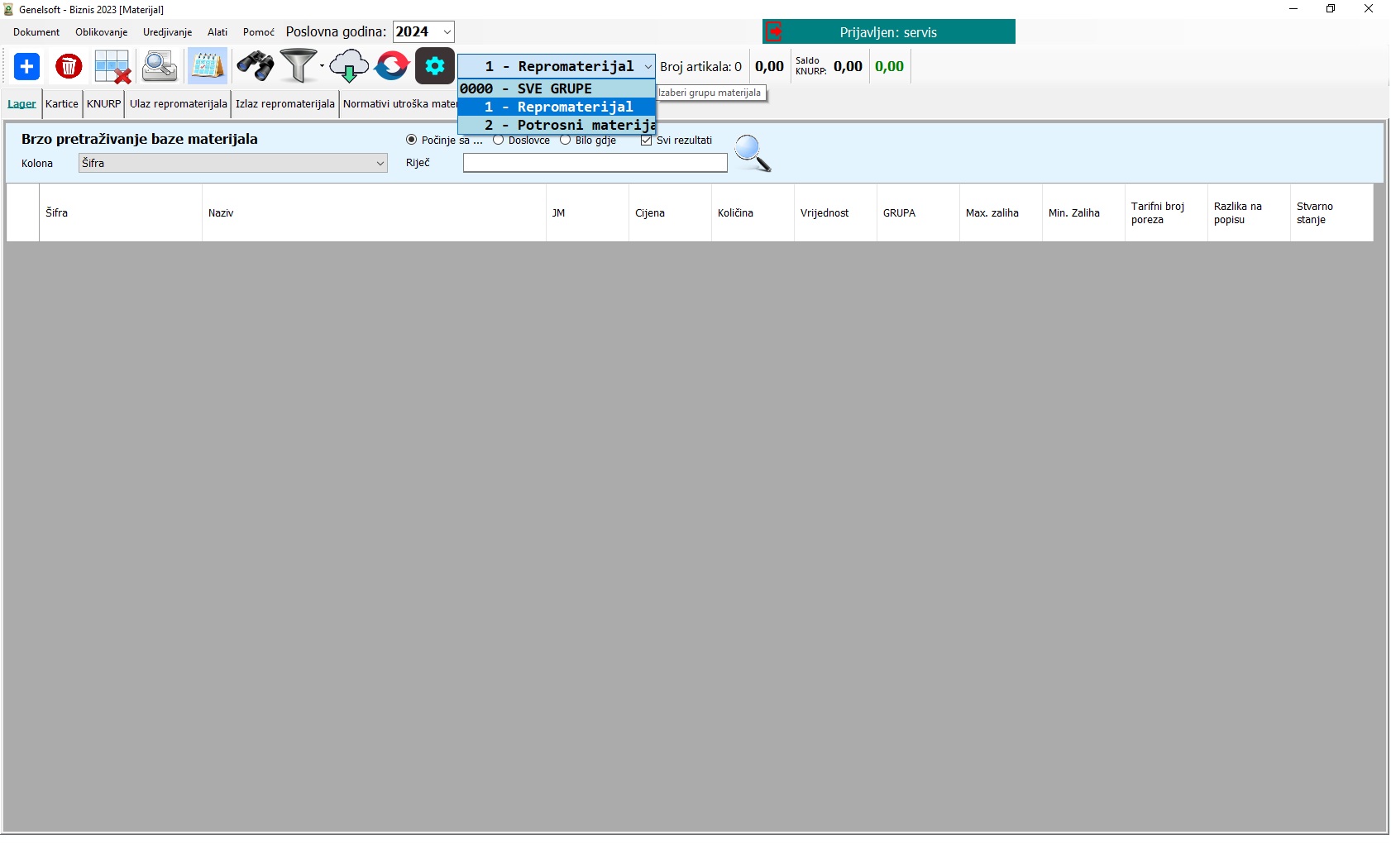Toggle the 'Svi rezultati' checkbox
The image size is (1391, 868).
(x=647, y=140)
